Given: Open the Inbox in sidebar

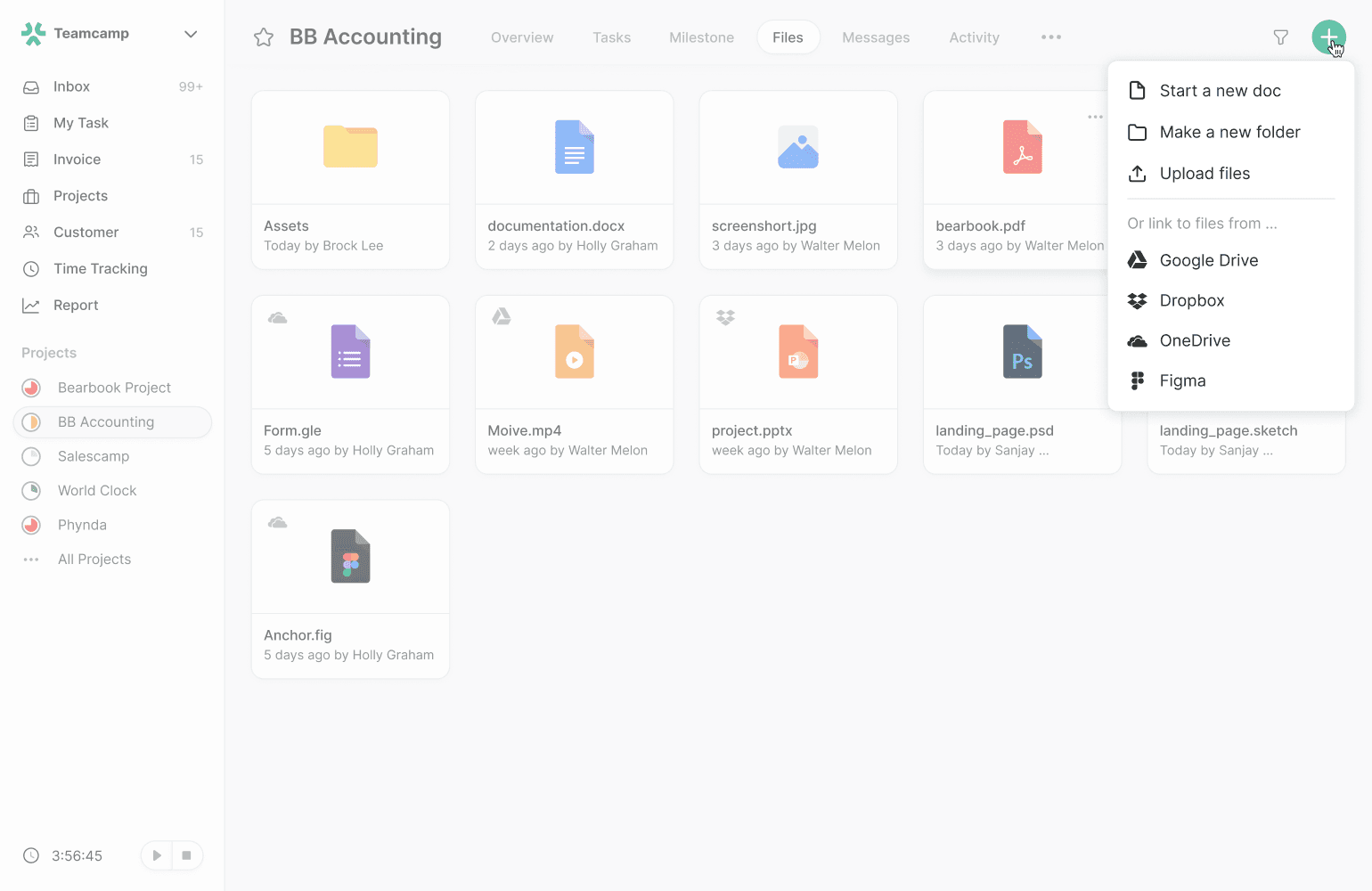Looking at the screenshot, I should tap(71, 86).
